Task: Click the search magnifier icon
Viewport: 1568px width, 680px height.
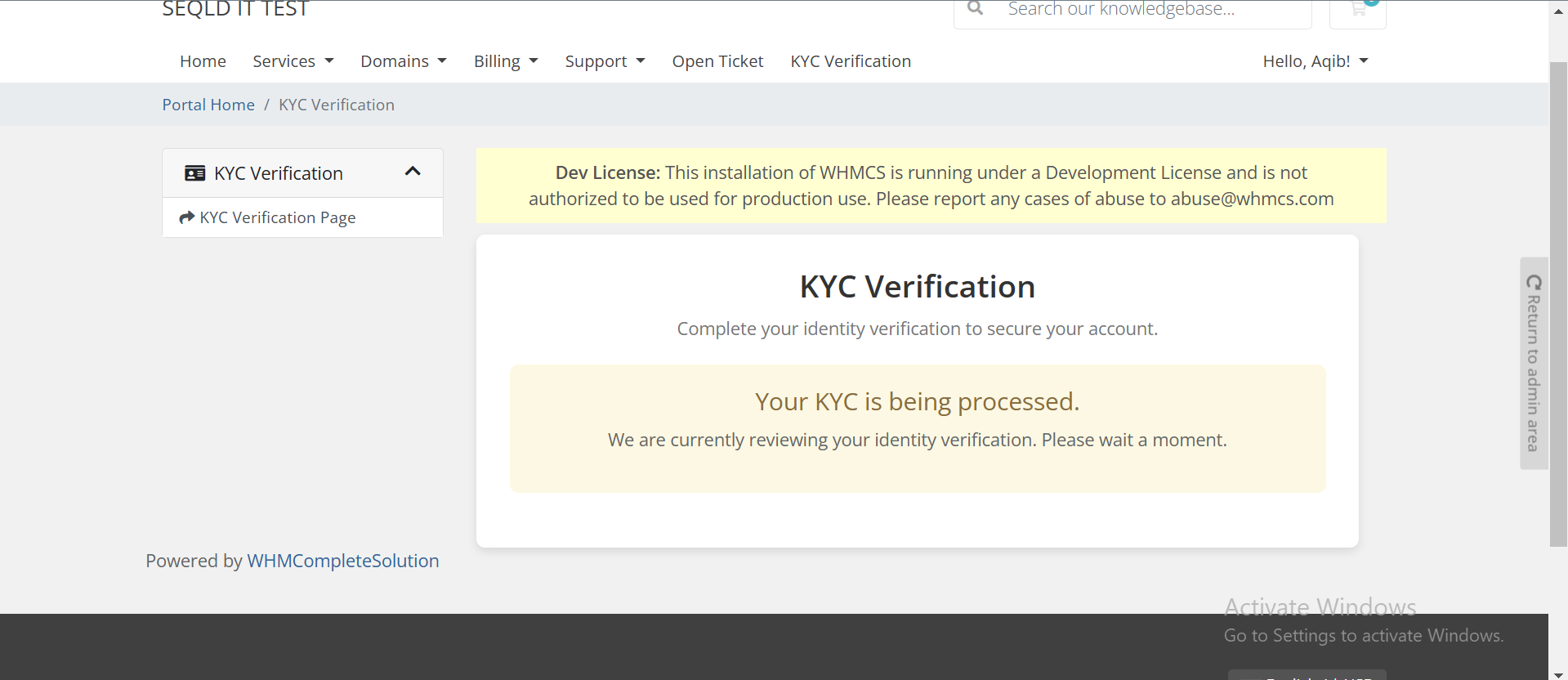Action: 975,8
